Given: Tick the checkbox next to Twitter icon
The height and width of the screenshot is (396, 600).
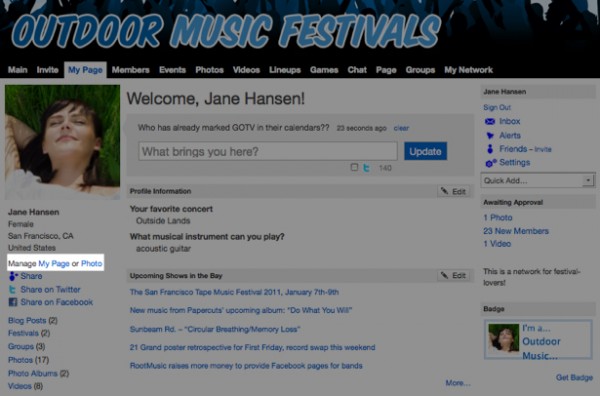Looking at the screenshot, I should (354, 167).
